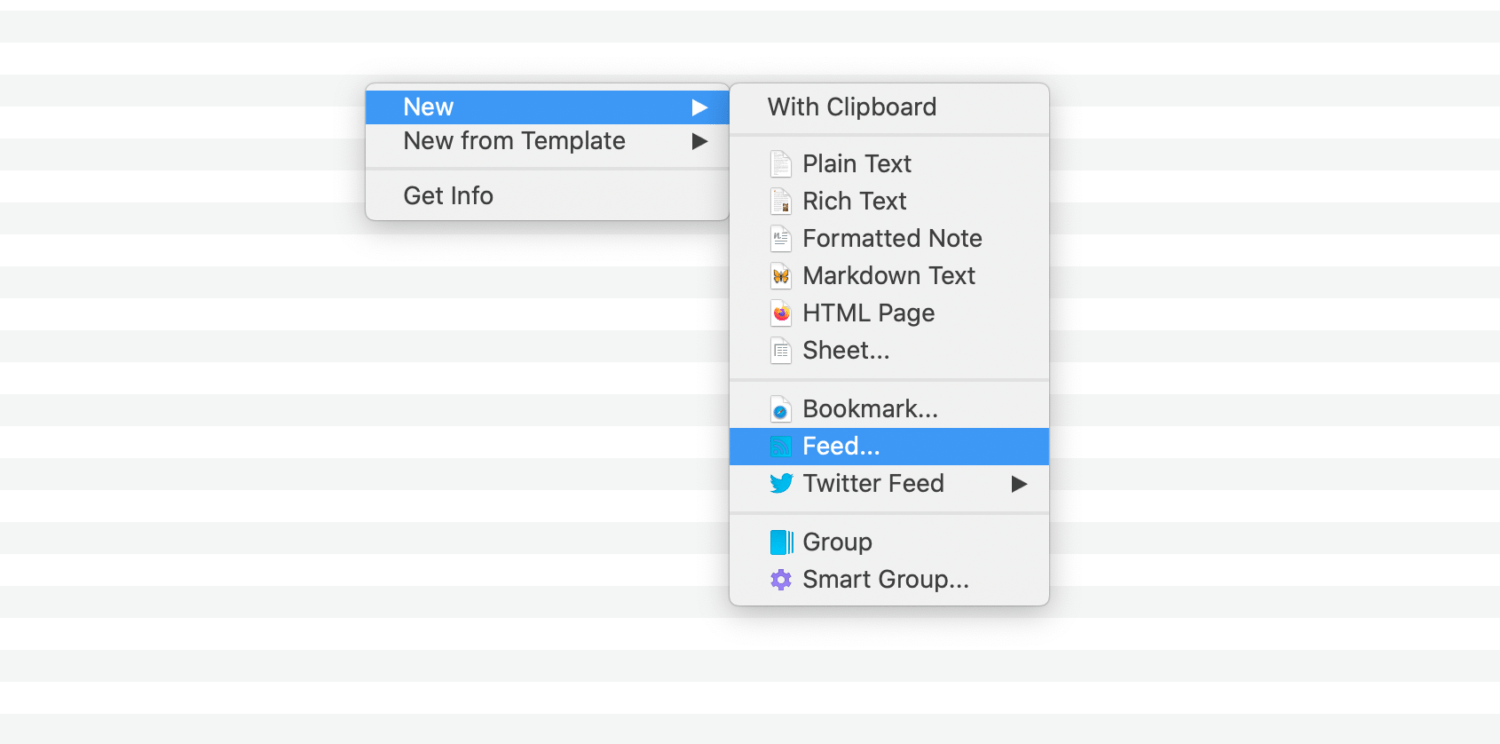Click the highlighted Feed icon
The width and height of the screenshot is (1500, 744).
click(781, 446)
